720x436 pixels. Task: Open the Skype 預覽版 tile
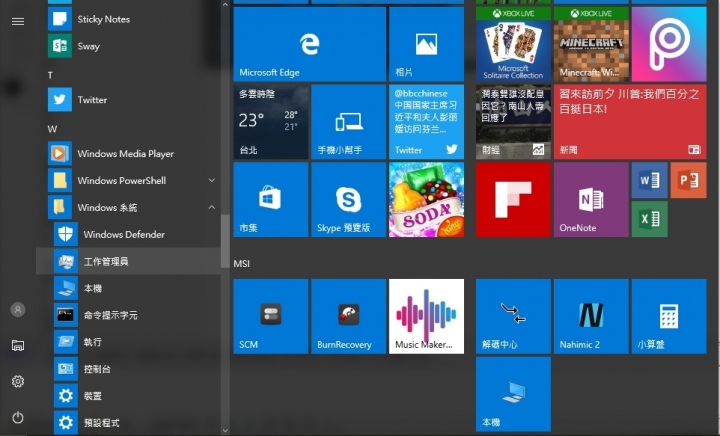tap(349, 200)
